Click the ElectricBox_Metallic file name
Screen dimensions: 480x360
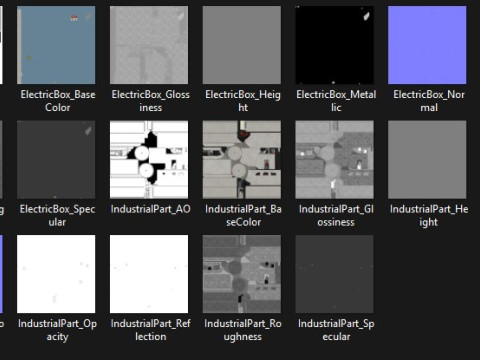pyautogui.click(x=336, y=101)
